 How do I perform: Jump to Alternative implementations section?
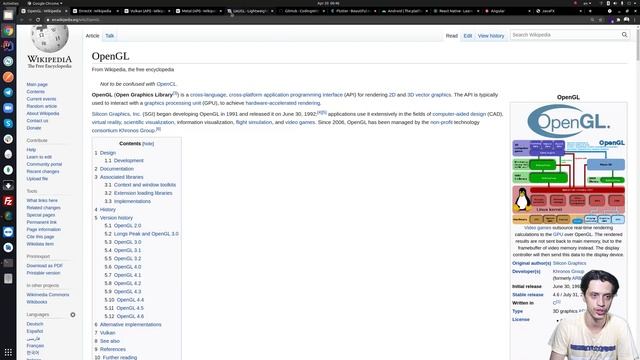[131, 324]
